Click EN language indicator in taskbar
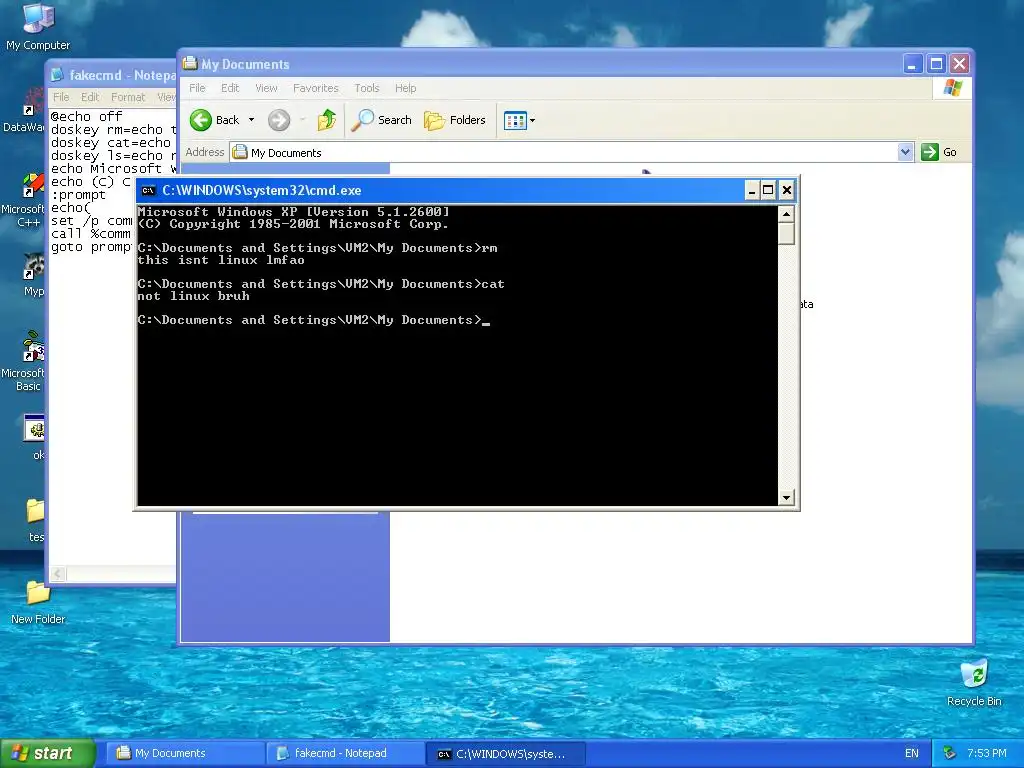1024x768 pixels. 912,754
